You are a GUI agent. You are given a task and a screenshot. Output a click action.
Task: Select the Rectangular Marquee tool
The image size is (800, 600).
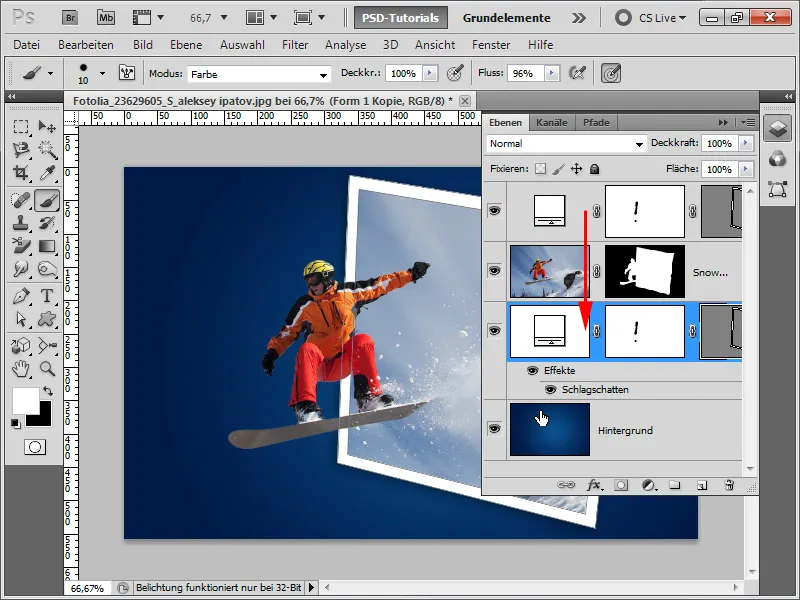(x=21, y=127)
